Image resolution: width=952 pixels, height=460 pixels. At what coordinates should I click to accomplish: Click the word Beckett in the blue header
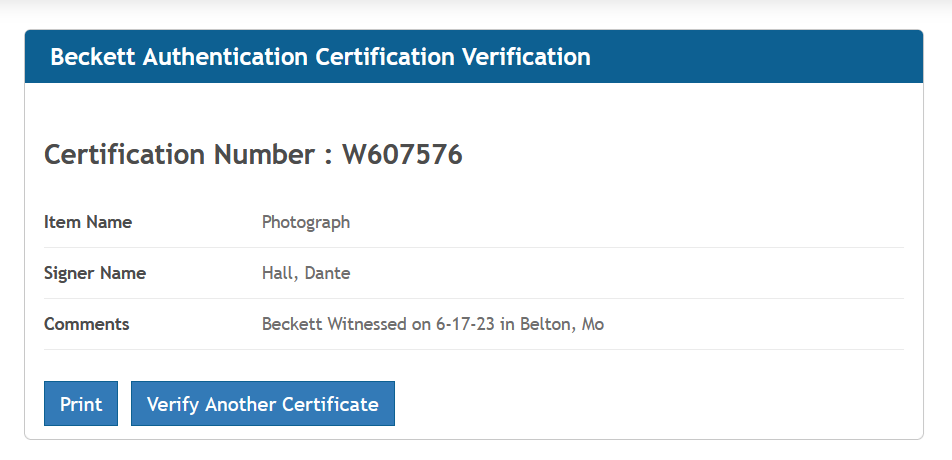click(93, 57)
